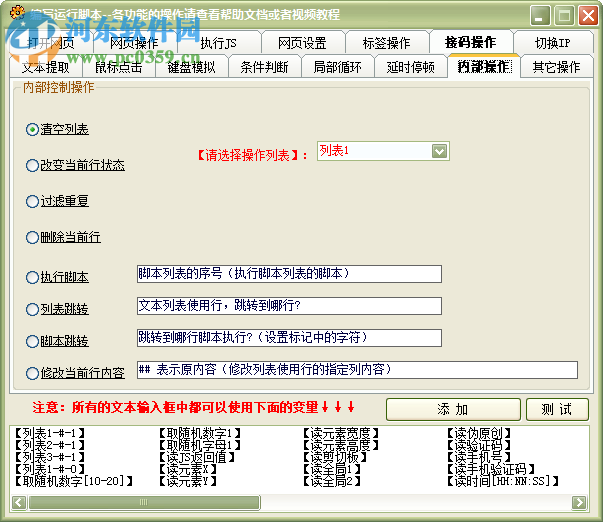Click the variable list left scroll arrow
This screenshot has height=522, width=603.
point(19,502)
